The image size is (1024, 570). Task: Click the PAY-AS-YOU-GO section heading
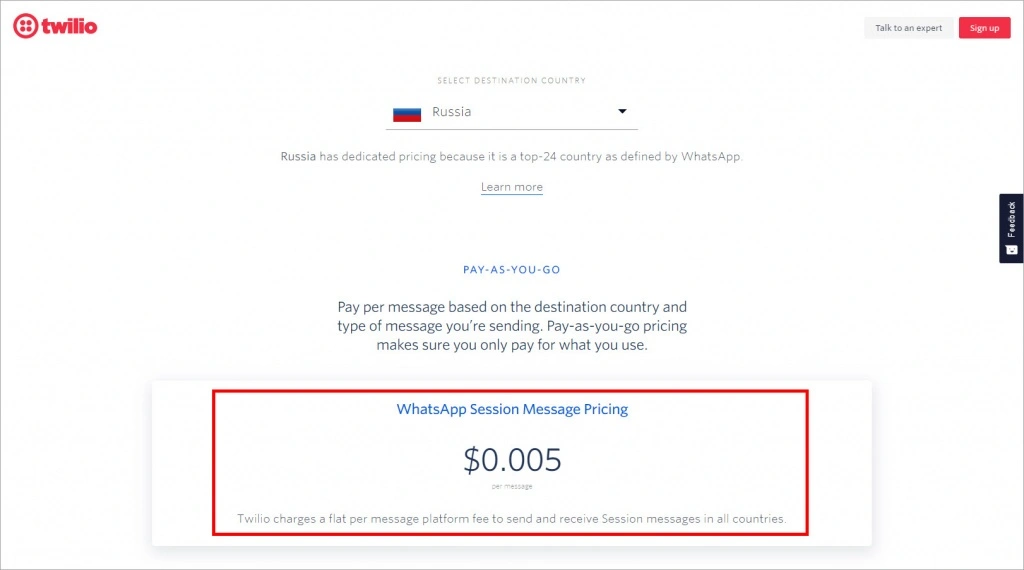point(511,270)
